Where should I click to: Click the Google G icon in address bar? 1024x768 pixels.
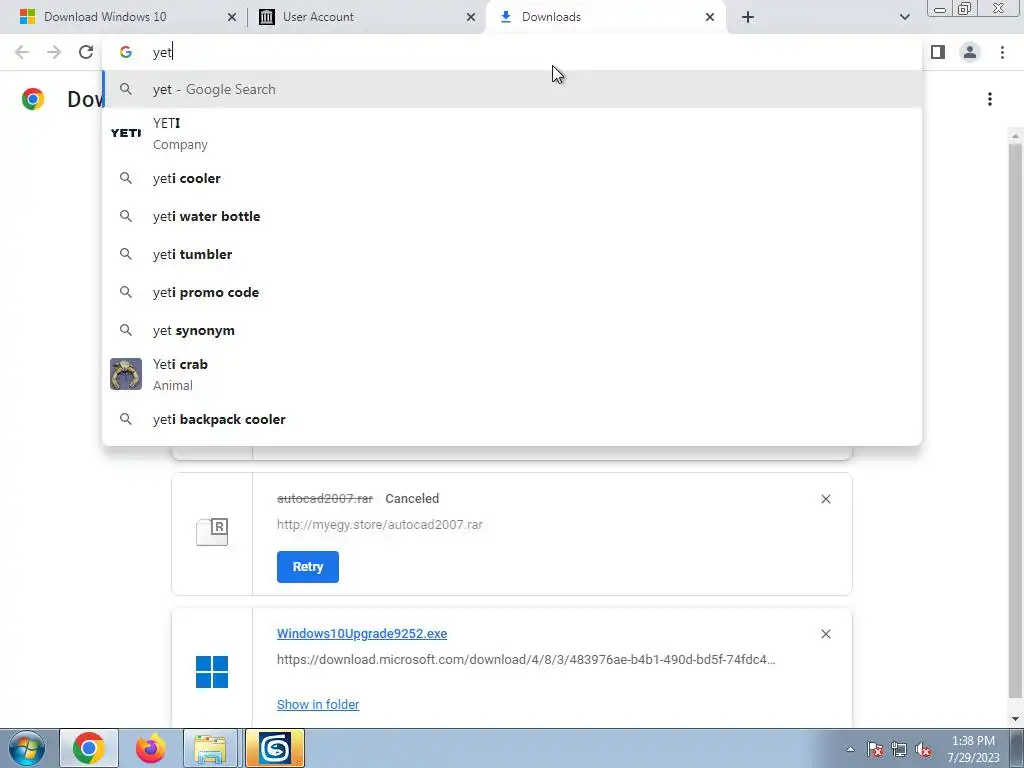coord(126,52)
